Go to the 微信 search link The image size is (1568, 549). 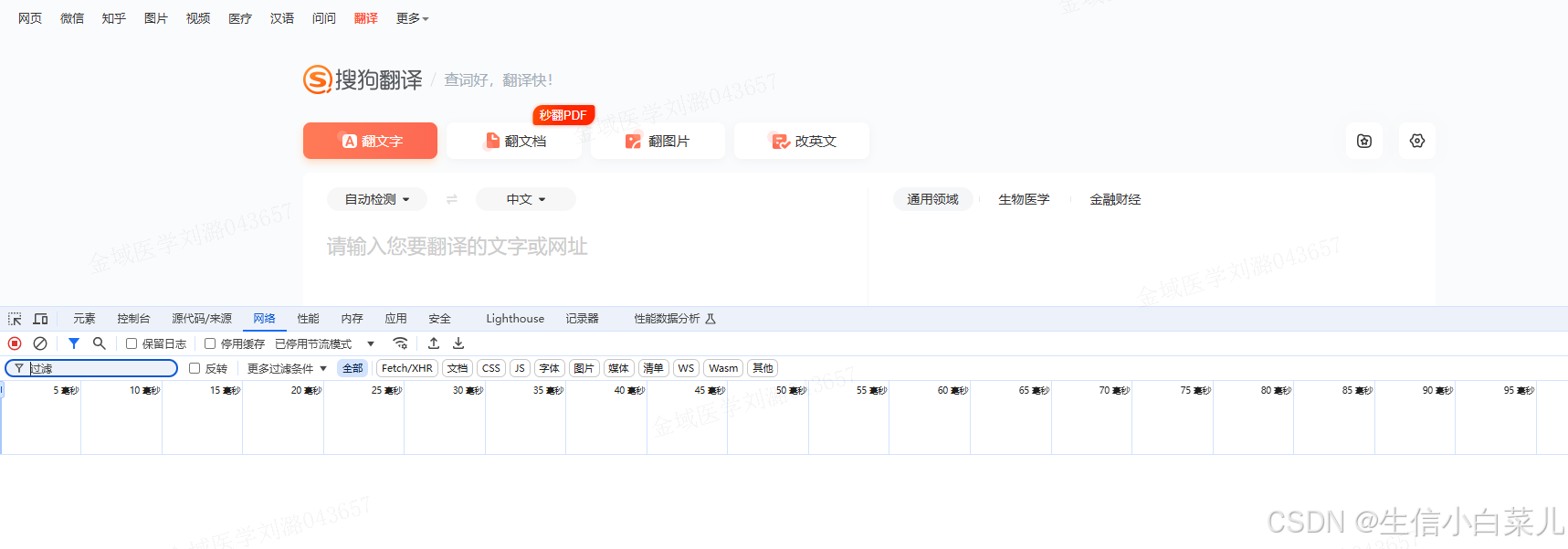tap(72, 18)
